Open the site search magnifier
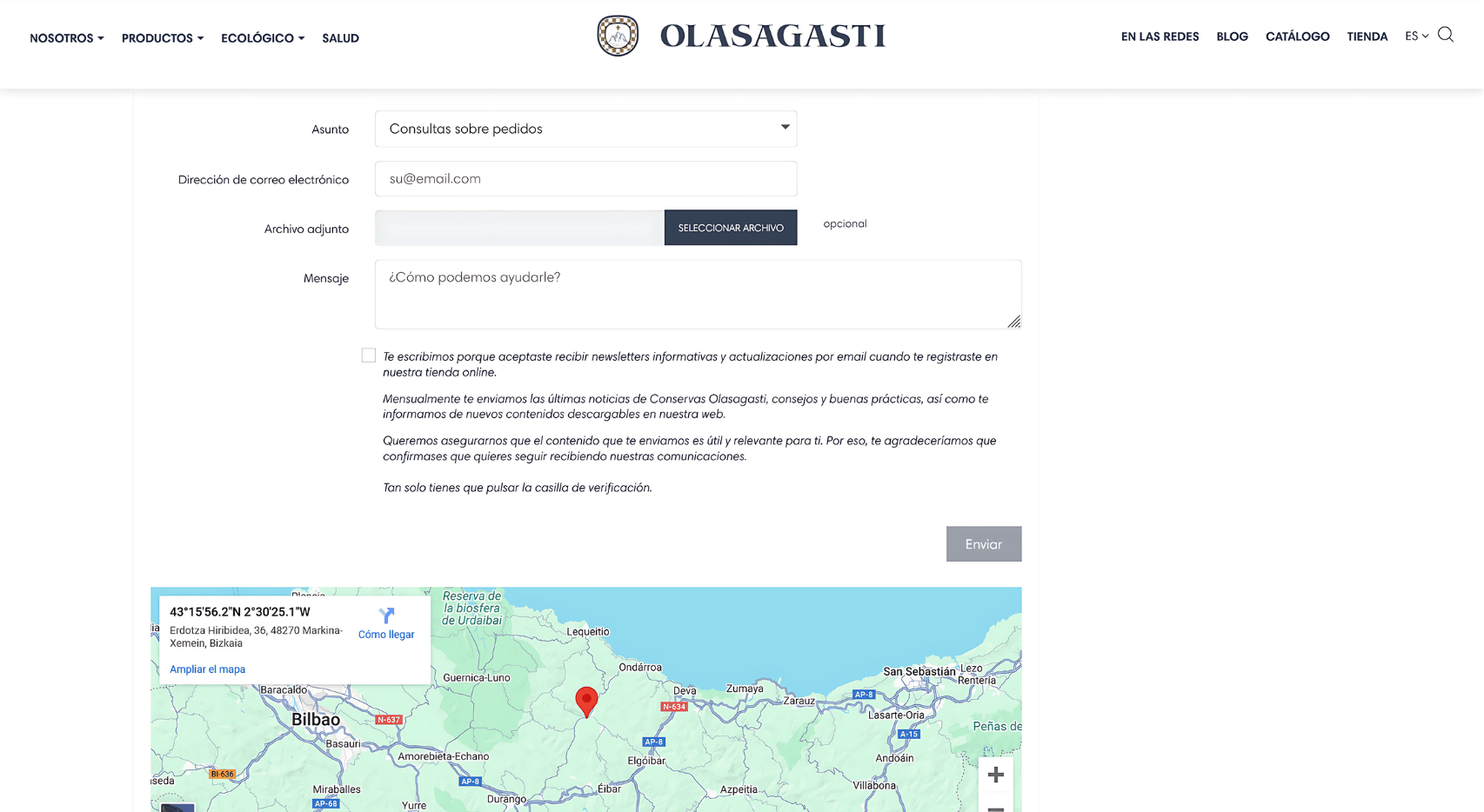 pos(1446,35)
